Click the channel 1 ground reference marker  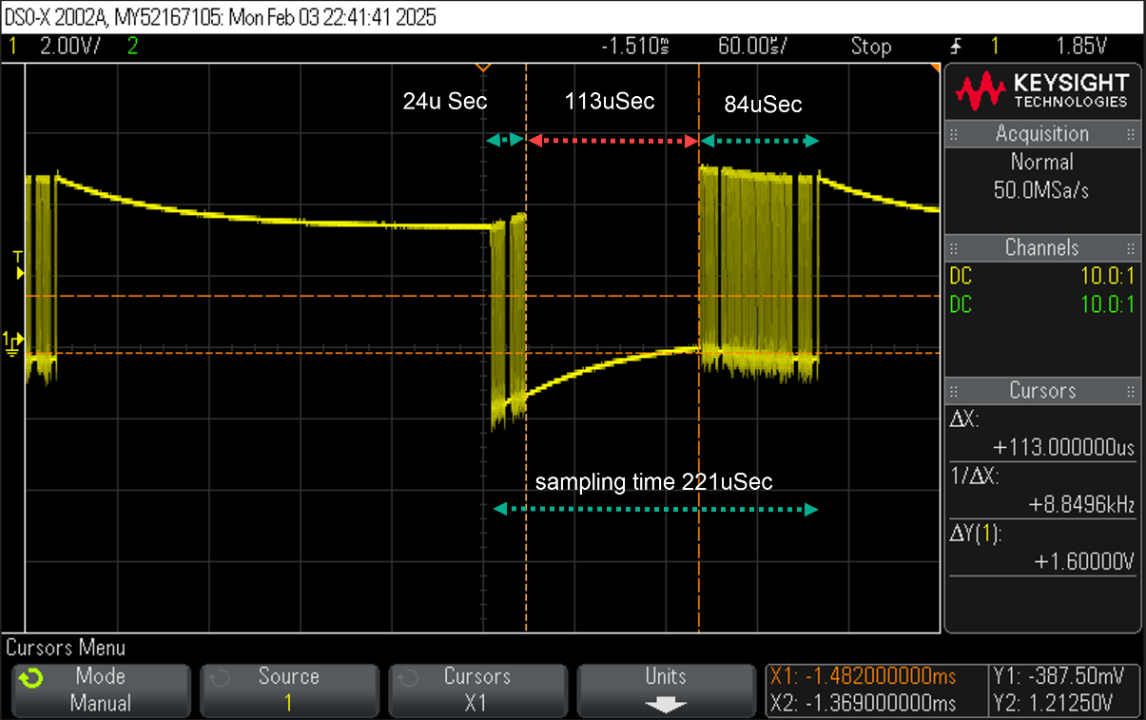coord(14,342)
